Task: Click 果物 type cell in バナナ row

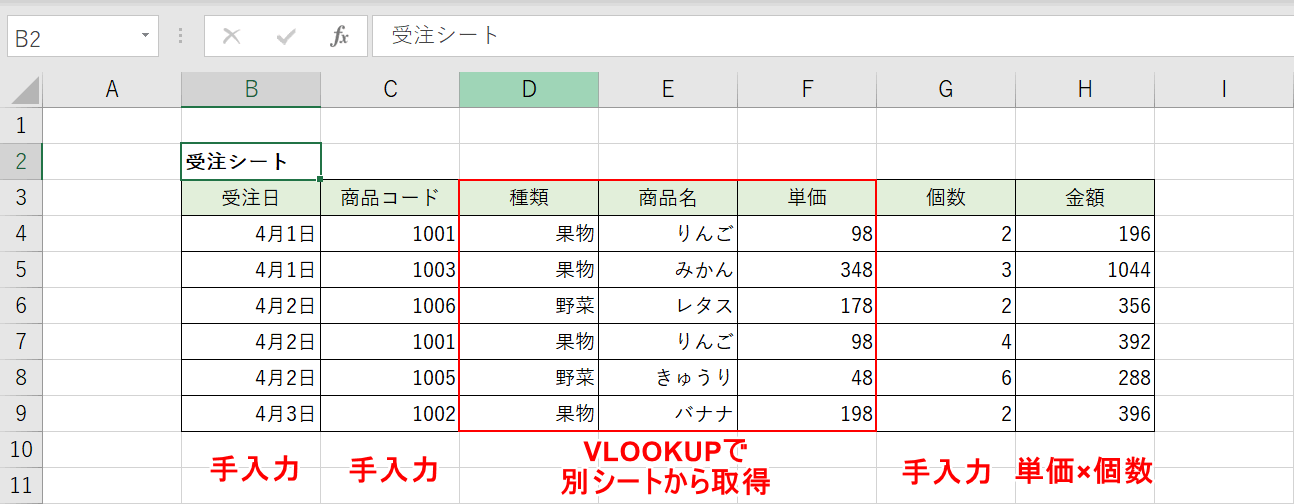Action: click(529, 414)
